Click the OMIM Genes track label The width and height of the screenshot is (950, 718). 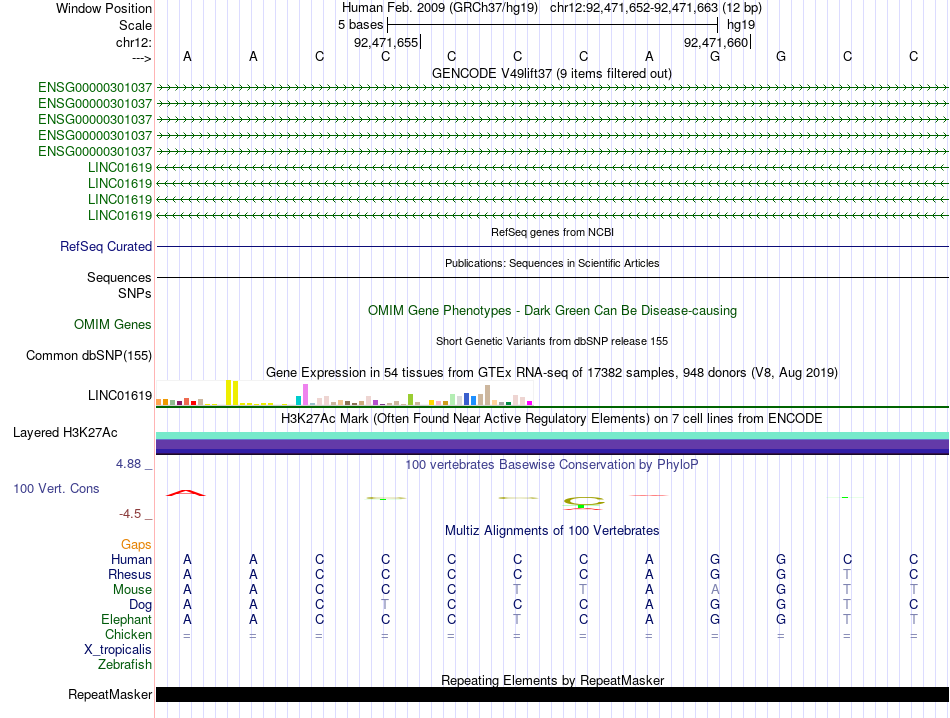(113, 324)
